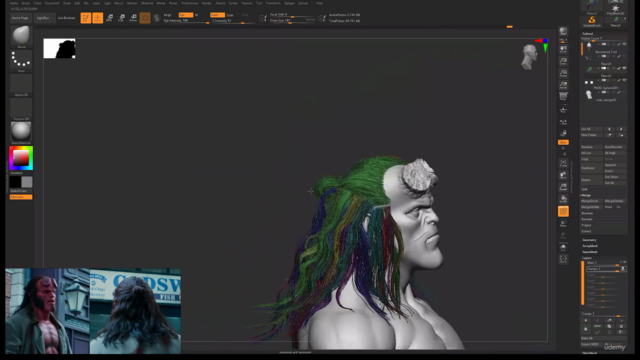Image resolution: width=640 pixels, height=360 pixels.
Task: Toggle the orange PolyF wireframe icon
Action: 563,211
